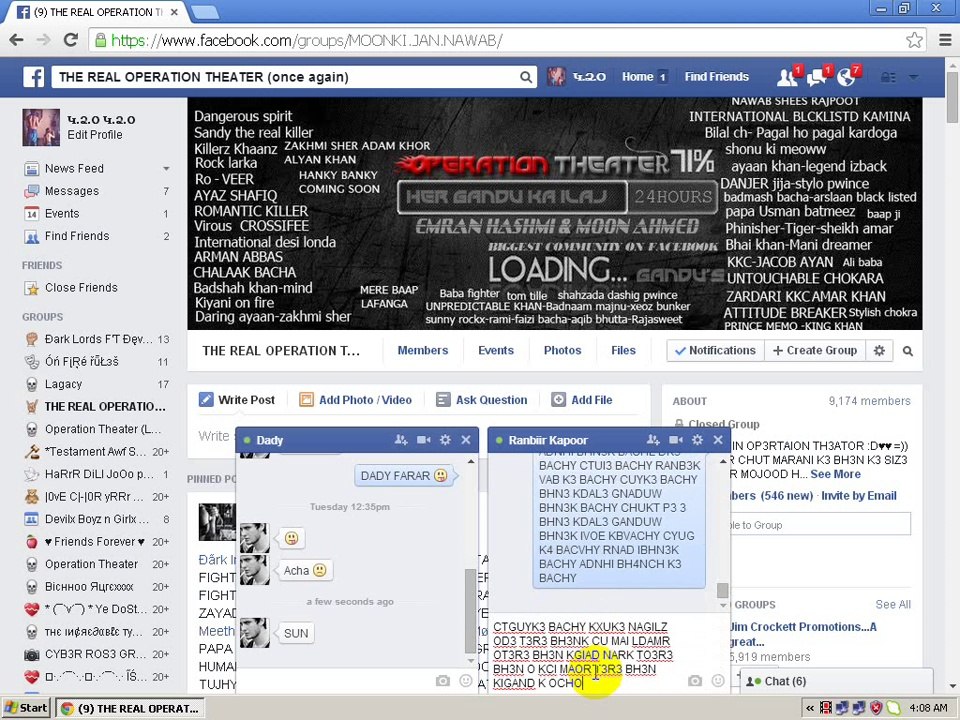Click Dady chat scrollbar thumb
The height and width of the screenshot is (720, 960).
[470, 610]
